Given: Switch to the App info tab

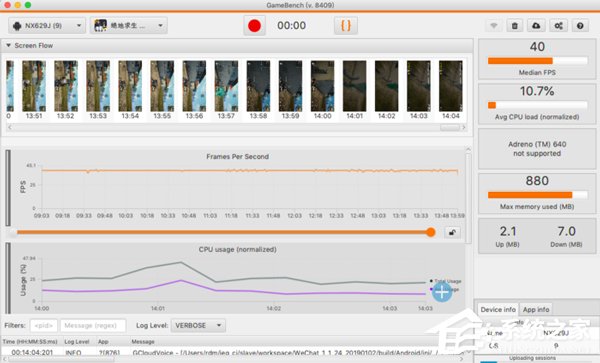Looking at the screenshot, I should tap(536, 309).
